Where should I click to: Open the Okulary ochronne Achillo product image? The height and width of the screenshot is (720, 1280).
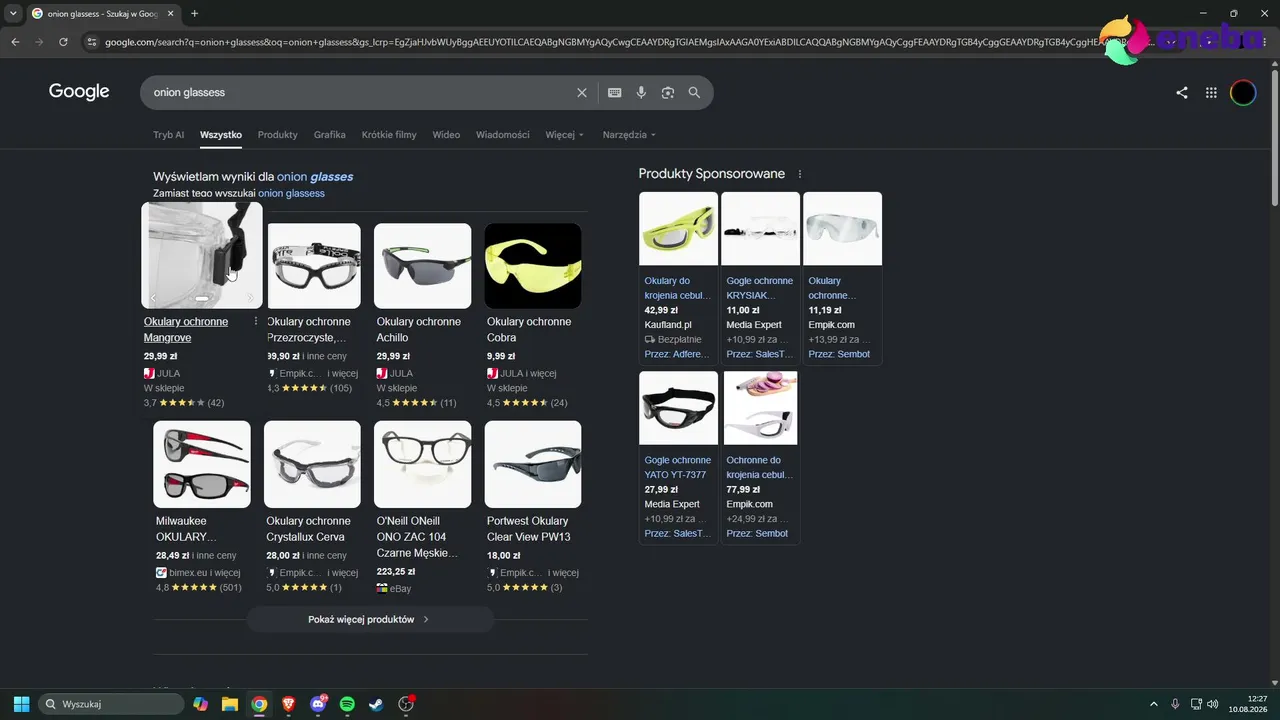(422, 266)
